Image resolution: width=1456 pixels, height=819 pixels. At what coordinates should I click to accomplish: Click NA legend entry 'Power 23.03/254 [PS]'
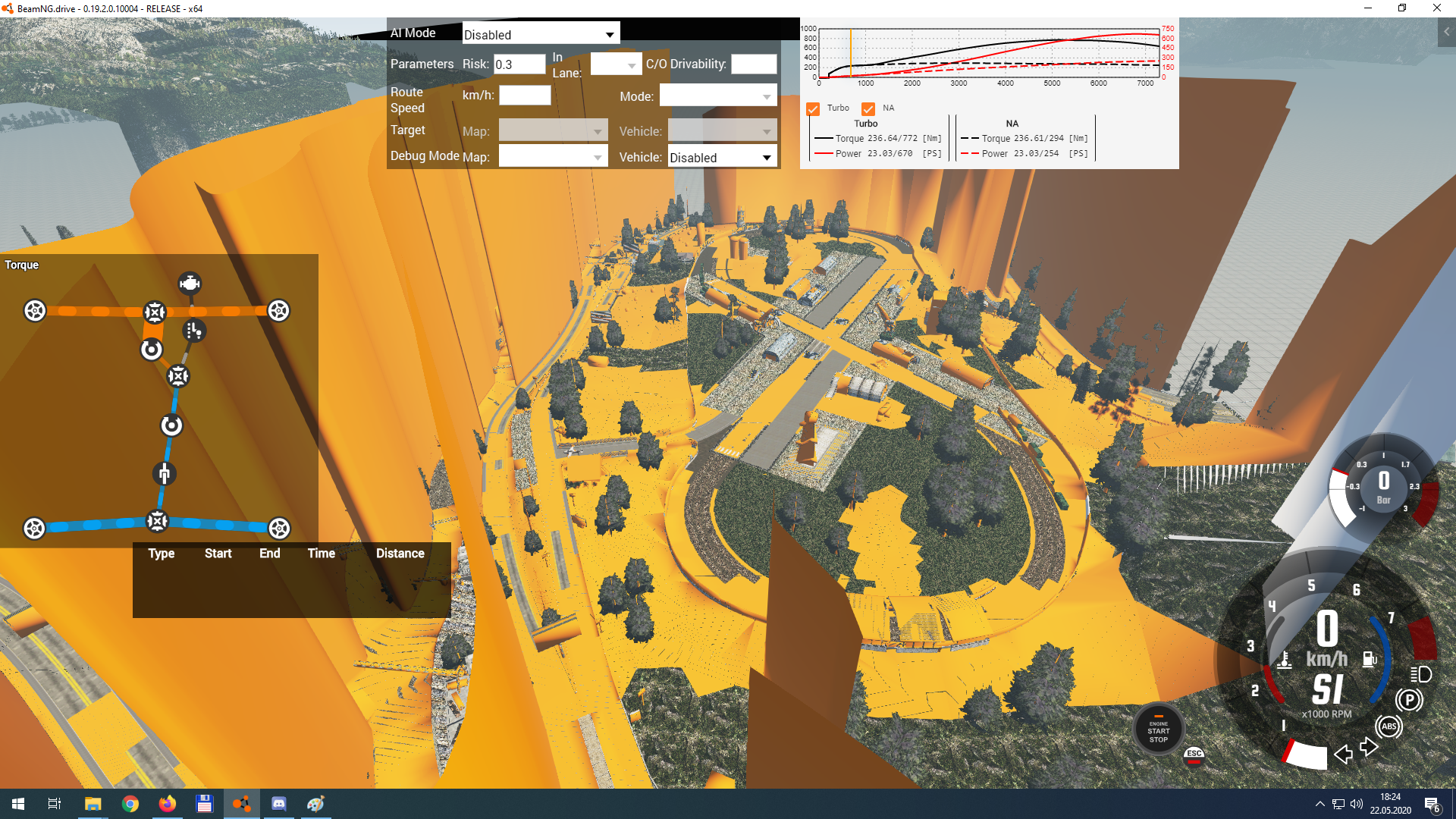1024,154
